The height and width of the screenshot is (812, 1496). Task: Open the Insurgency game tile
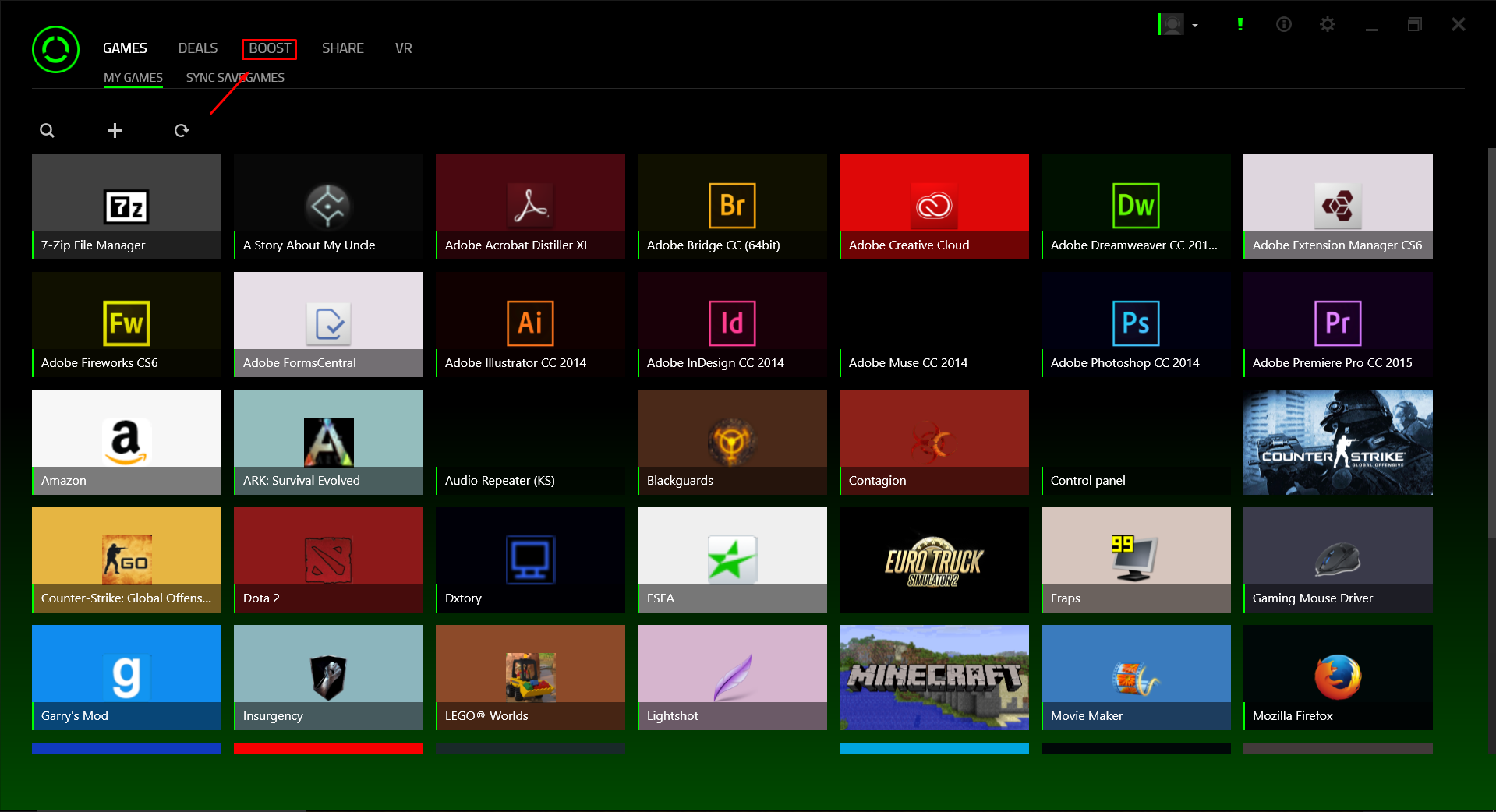(x=328, y=677)
